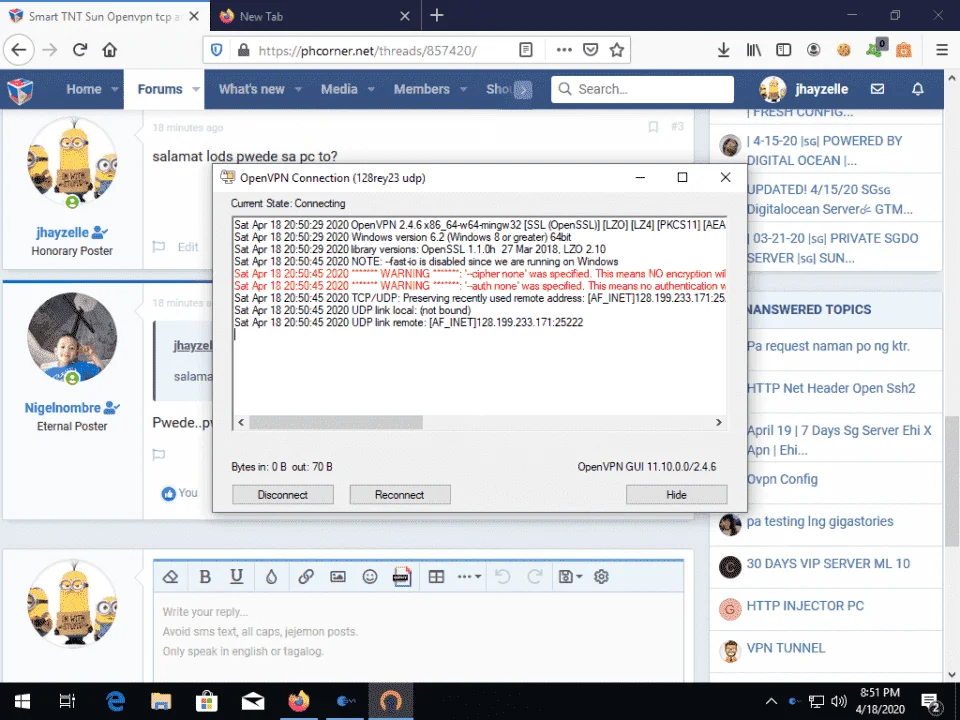
Task: Apply bold formatting in reply editor
Action: [x=205, y=576]
